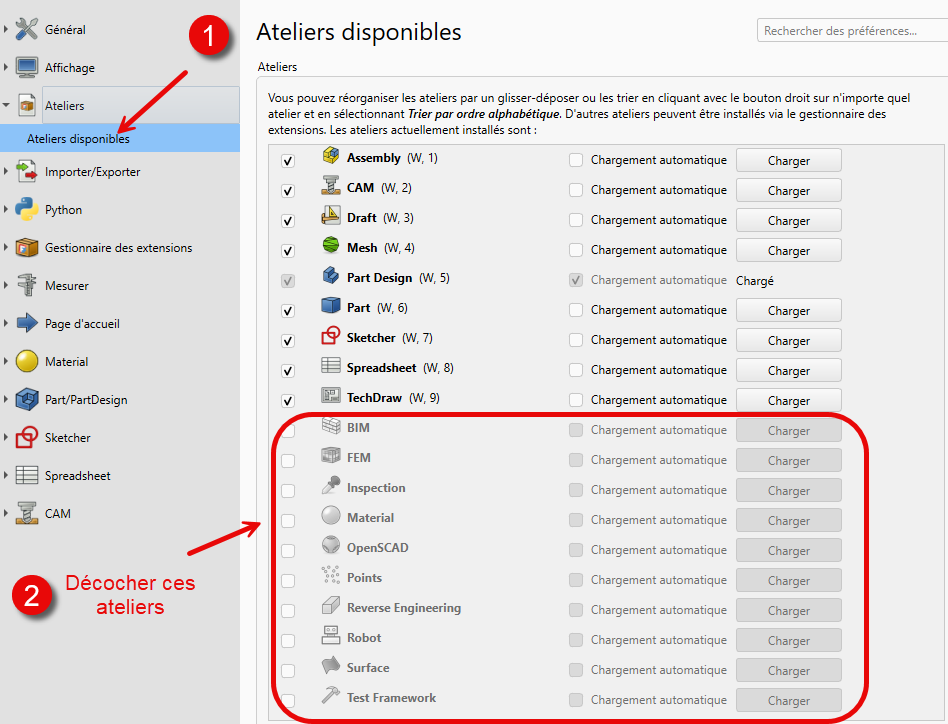Disable the Spreadsheet workbench checkbox
Screen dimensions: 948x724
tap(288, 371)
